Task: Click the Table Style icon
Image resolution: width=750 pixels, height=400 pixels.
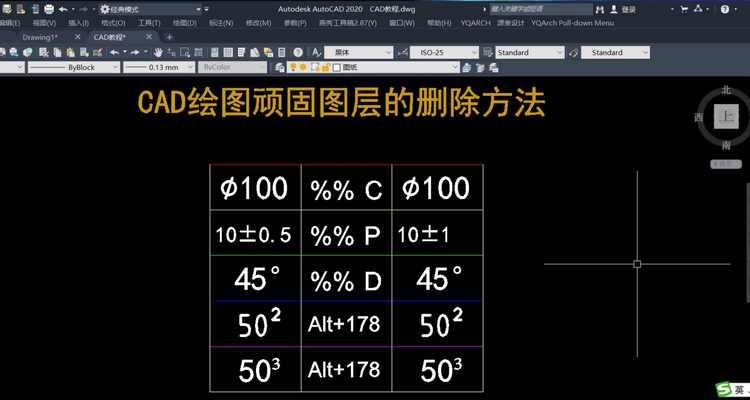Action: 488,53
